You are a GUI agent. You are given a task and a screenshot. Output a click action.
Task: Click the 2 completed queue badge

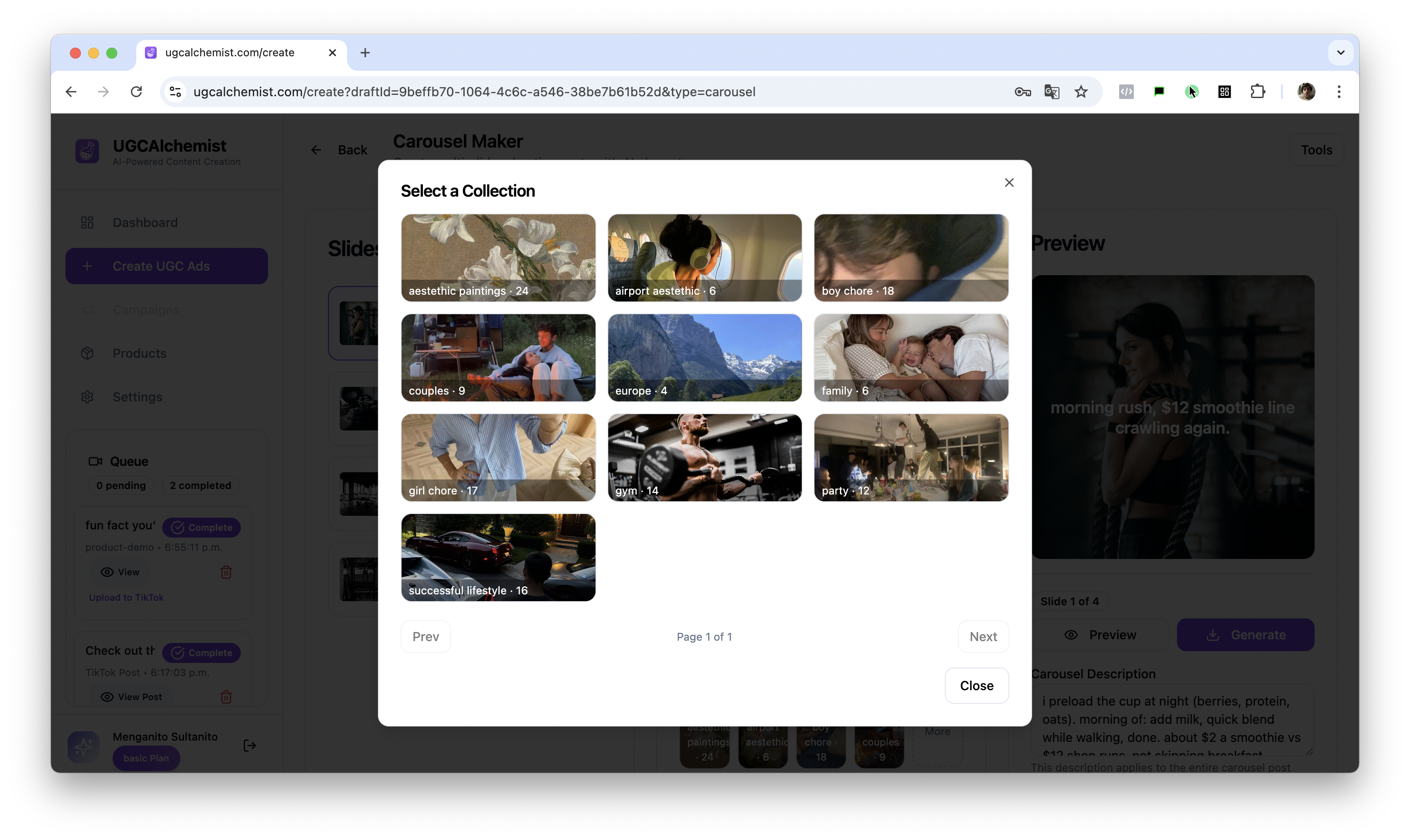[200, 485]
